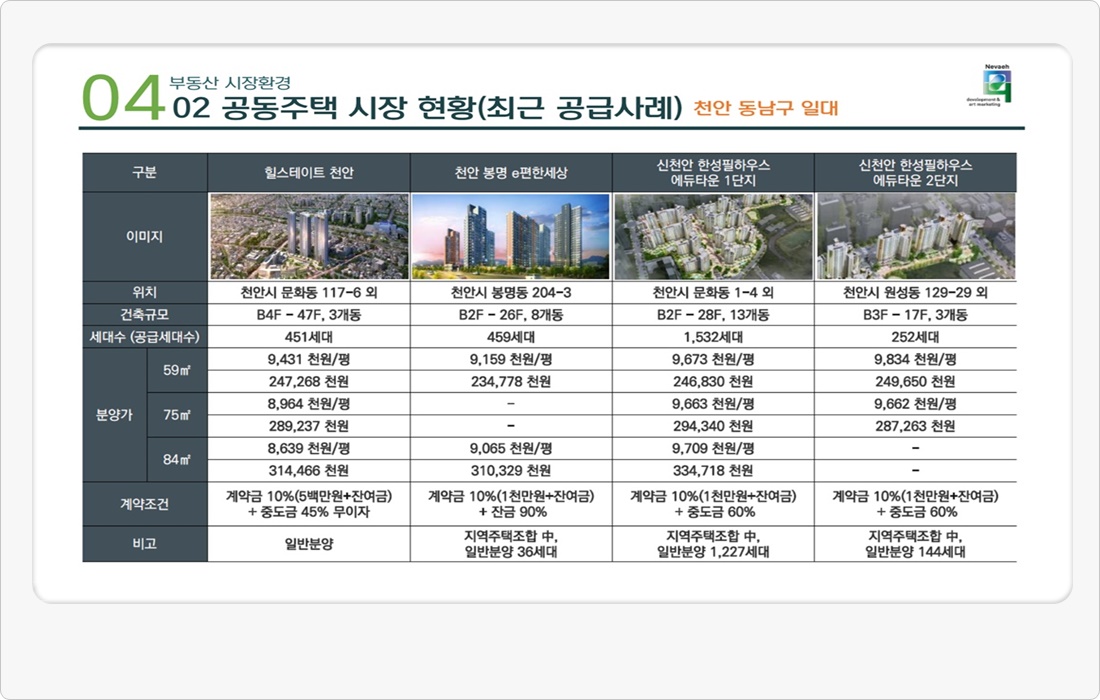Click the price 249,650 천원
This screenshot has height=700, width=1100.
915,382
